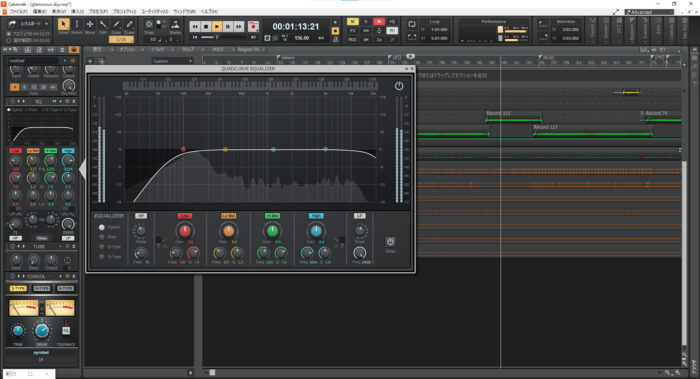Click the metronome icon near tempo

[x=335, y=39]
